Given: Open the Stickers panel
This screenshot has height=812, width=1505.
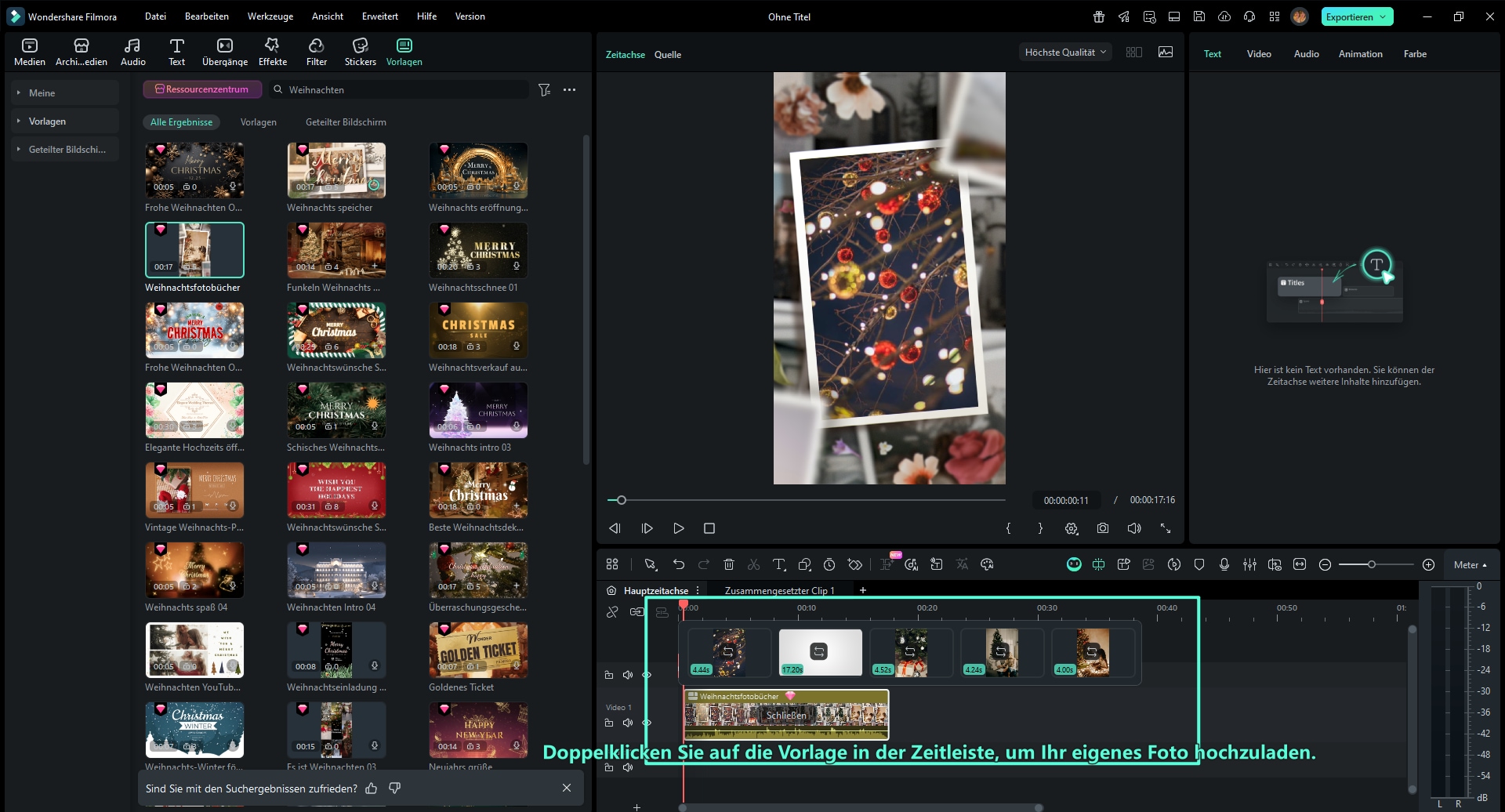Looking at the screenshot, I should (x=360, y=52).
